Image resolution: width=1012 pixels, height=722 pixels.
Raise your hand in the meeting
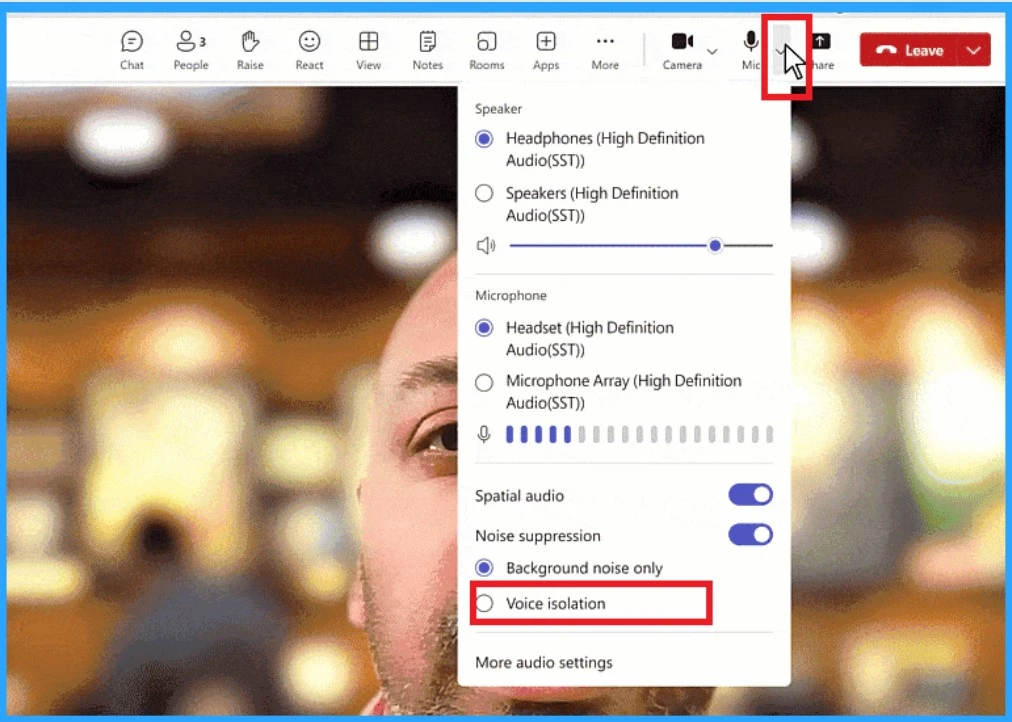[250, 50]
